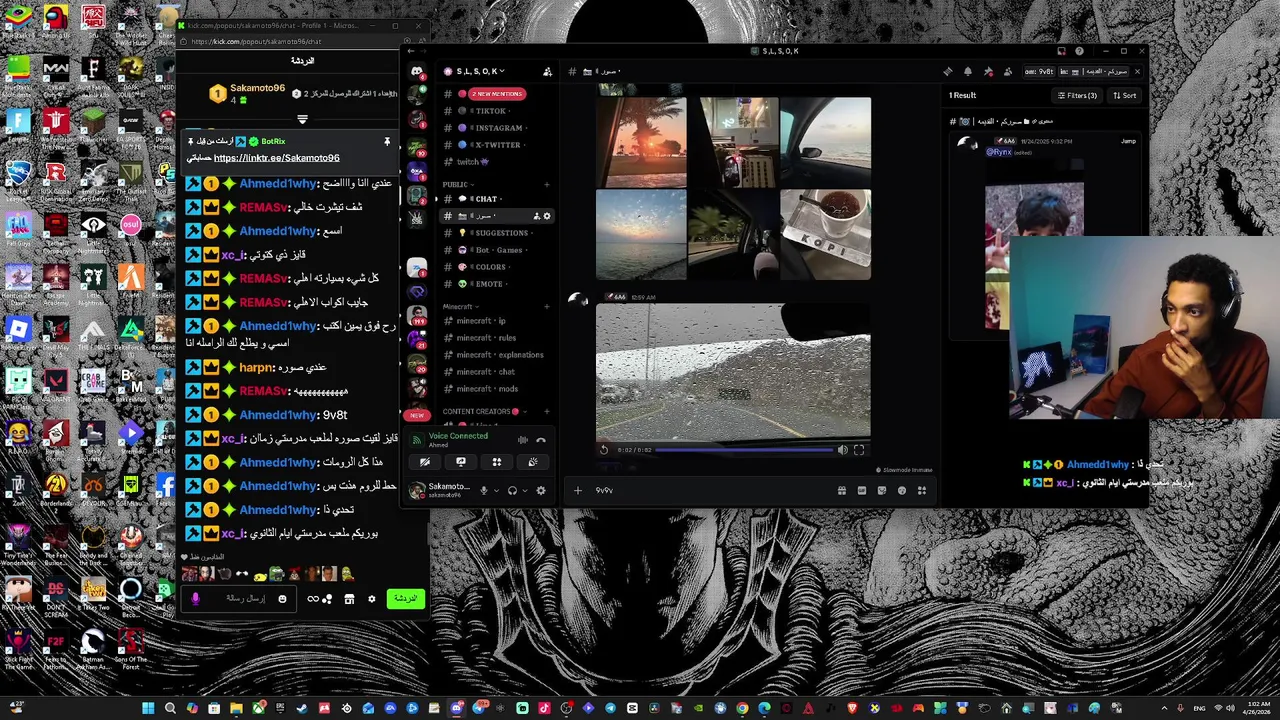The image size is (1280, 720).
Task: Open threads icon in Discord channel header
Action: (x=948, y=71)
